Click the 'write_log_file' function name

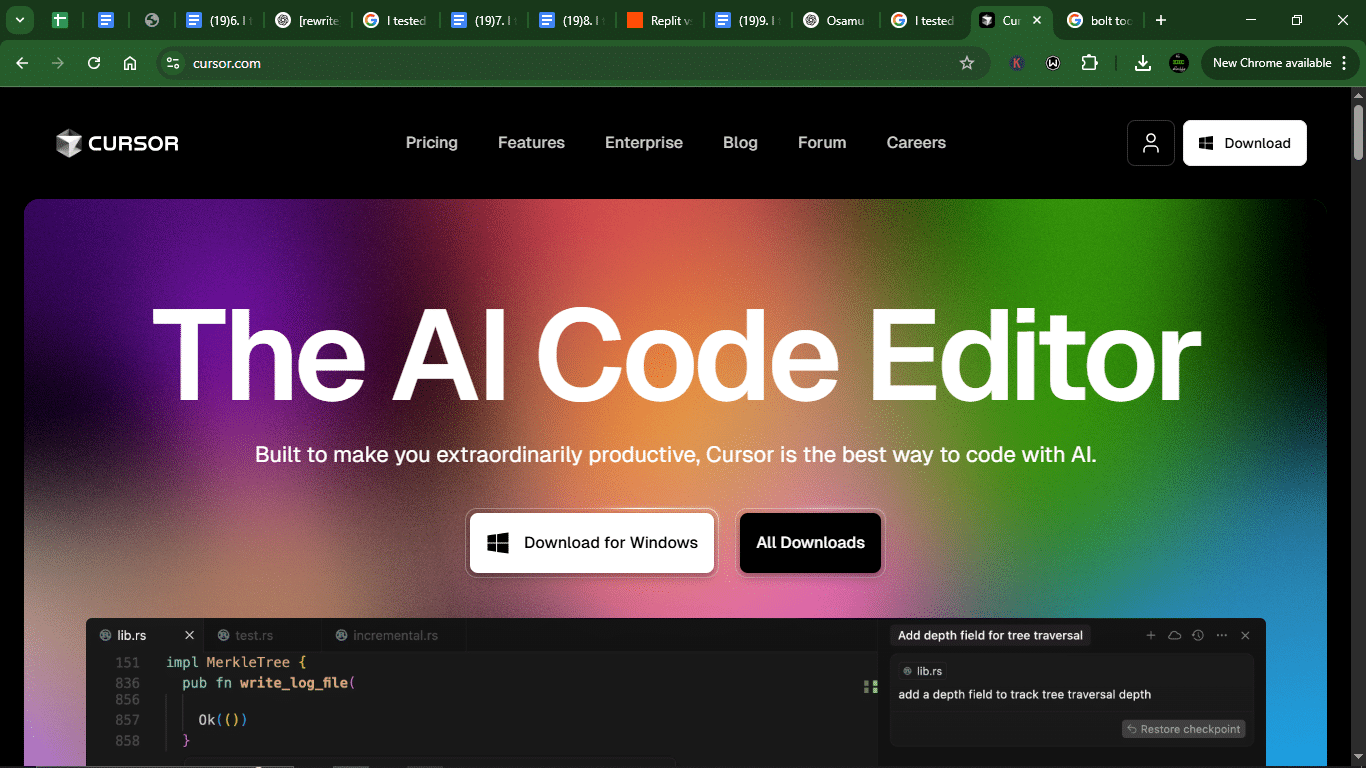(293, 683)
